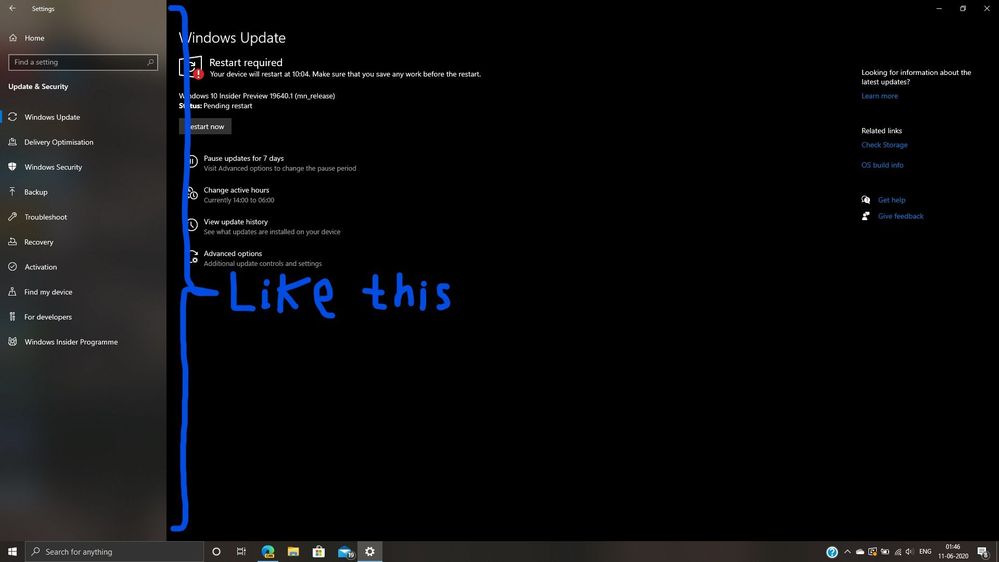Open View update history
Screen dimensions: 999x562
click(x=236, y=222)
